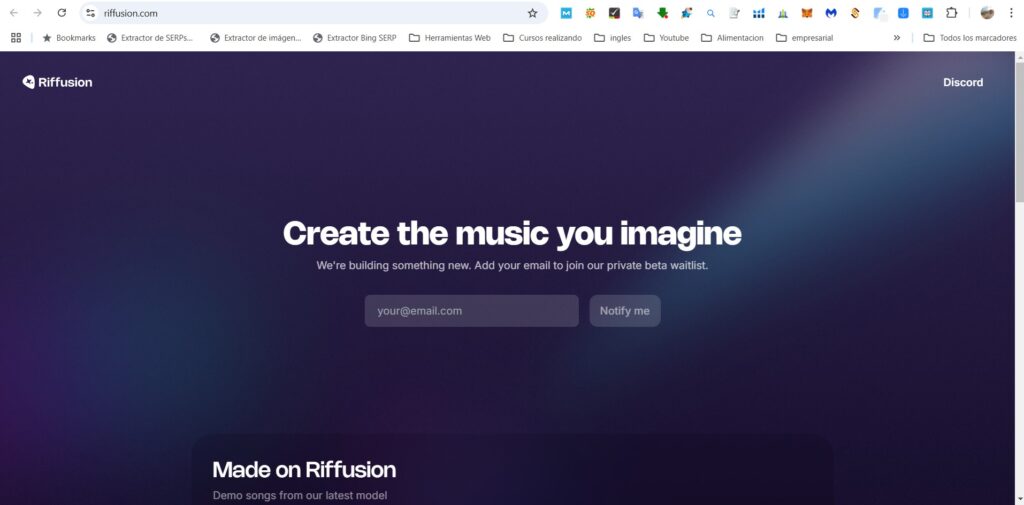
Task: Open the SEO gear extension icon
Action: pos(590,13)
